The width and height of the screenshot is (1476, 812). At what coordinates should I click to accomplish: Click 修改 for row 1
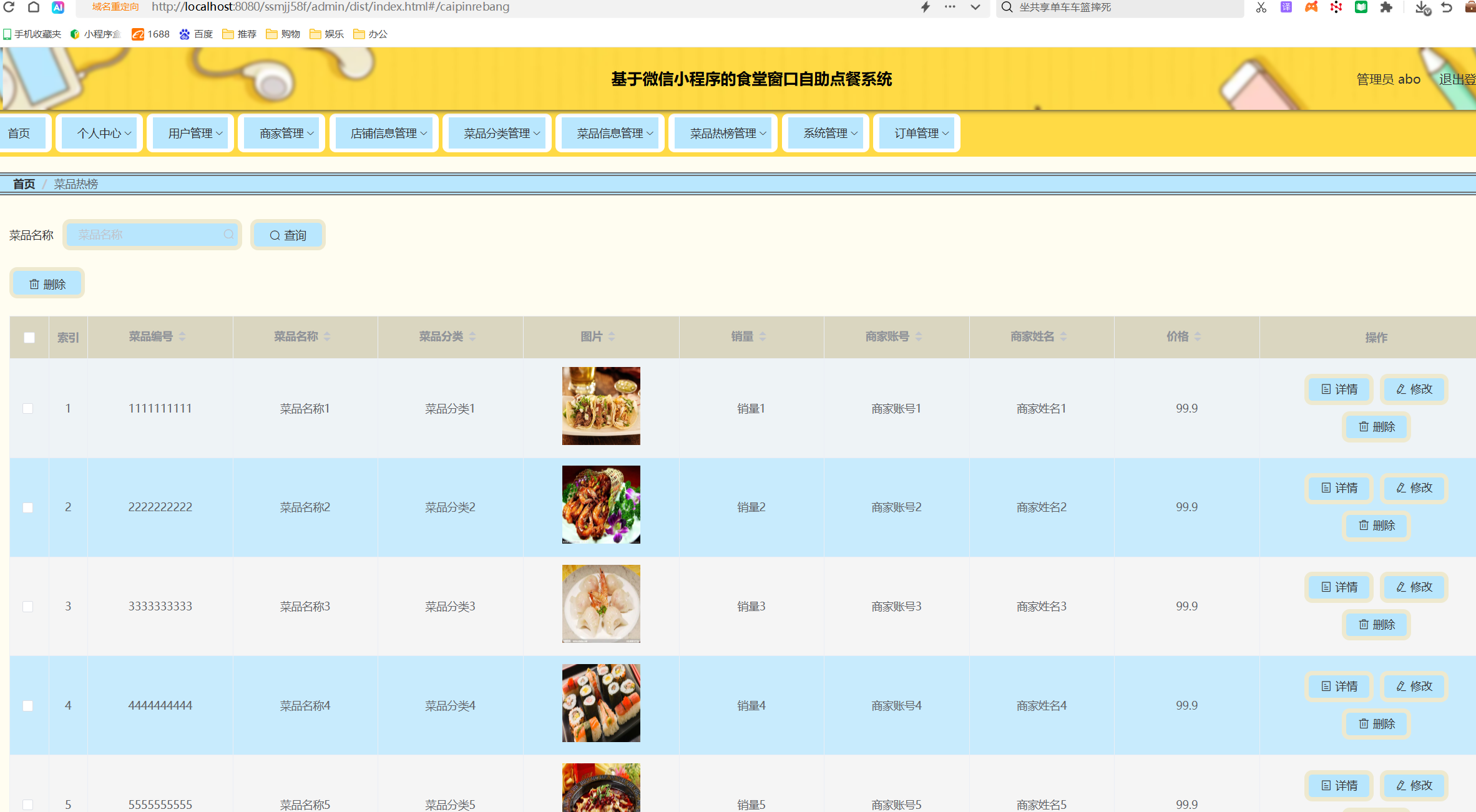(x=1414, y=389)
